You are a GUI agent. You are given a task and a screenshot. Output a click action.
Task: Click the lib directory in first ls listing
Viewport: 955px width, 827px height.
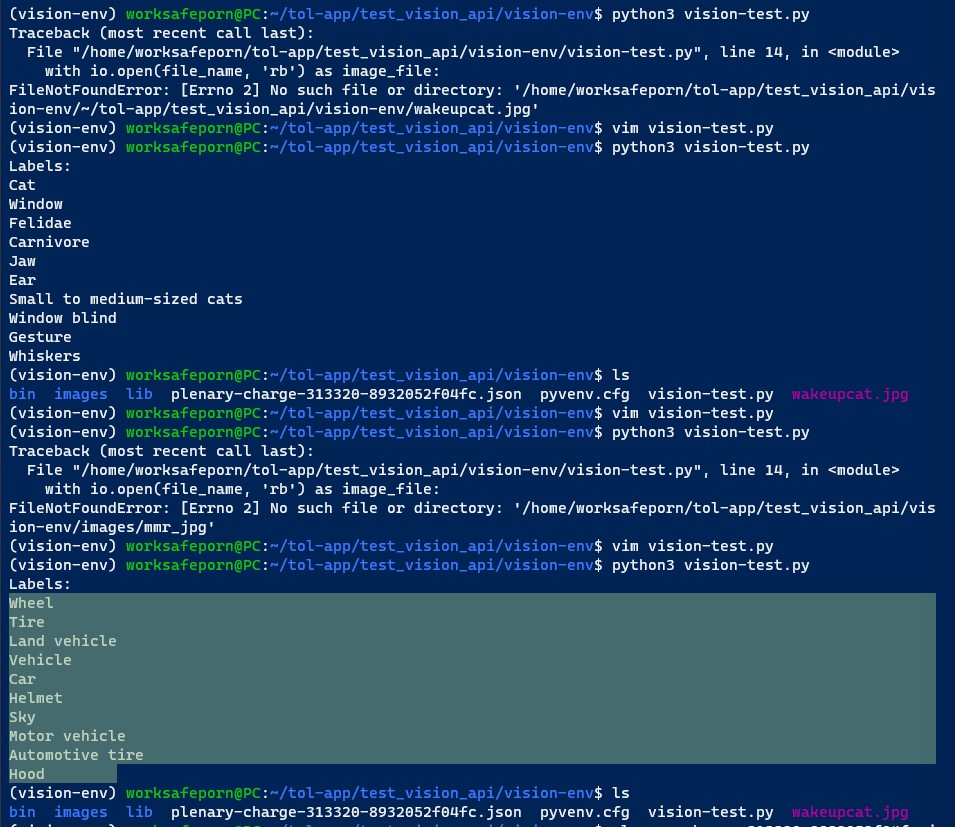coord(139,395)
